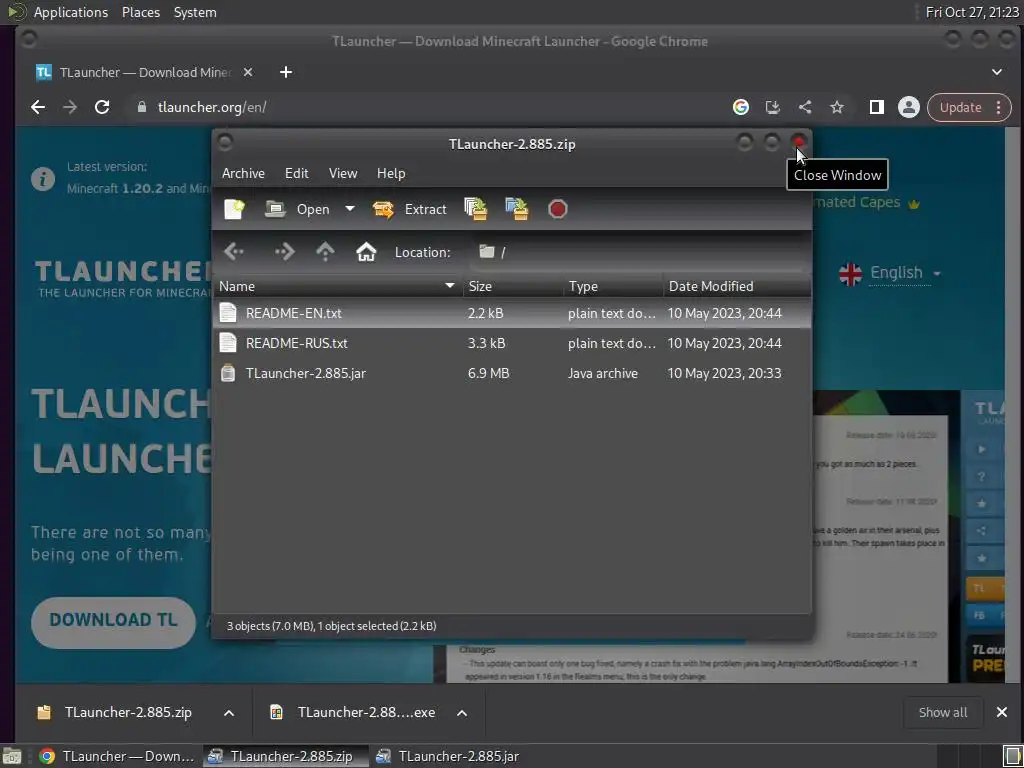Click the Location path field

(x=637, y=252)
